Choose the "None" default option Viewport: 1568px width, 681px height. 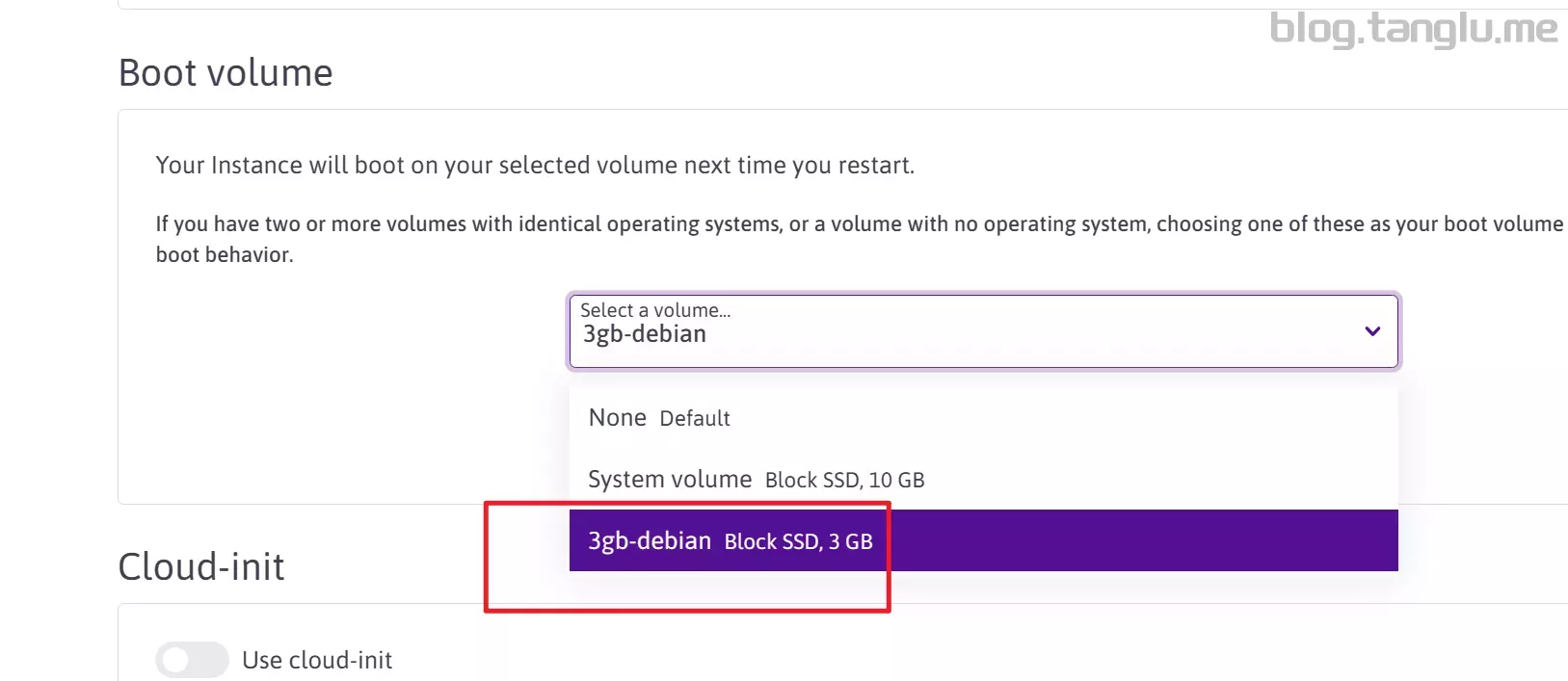(618, 418)
